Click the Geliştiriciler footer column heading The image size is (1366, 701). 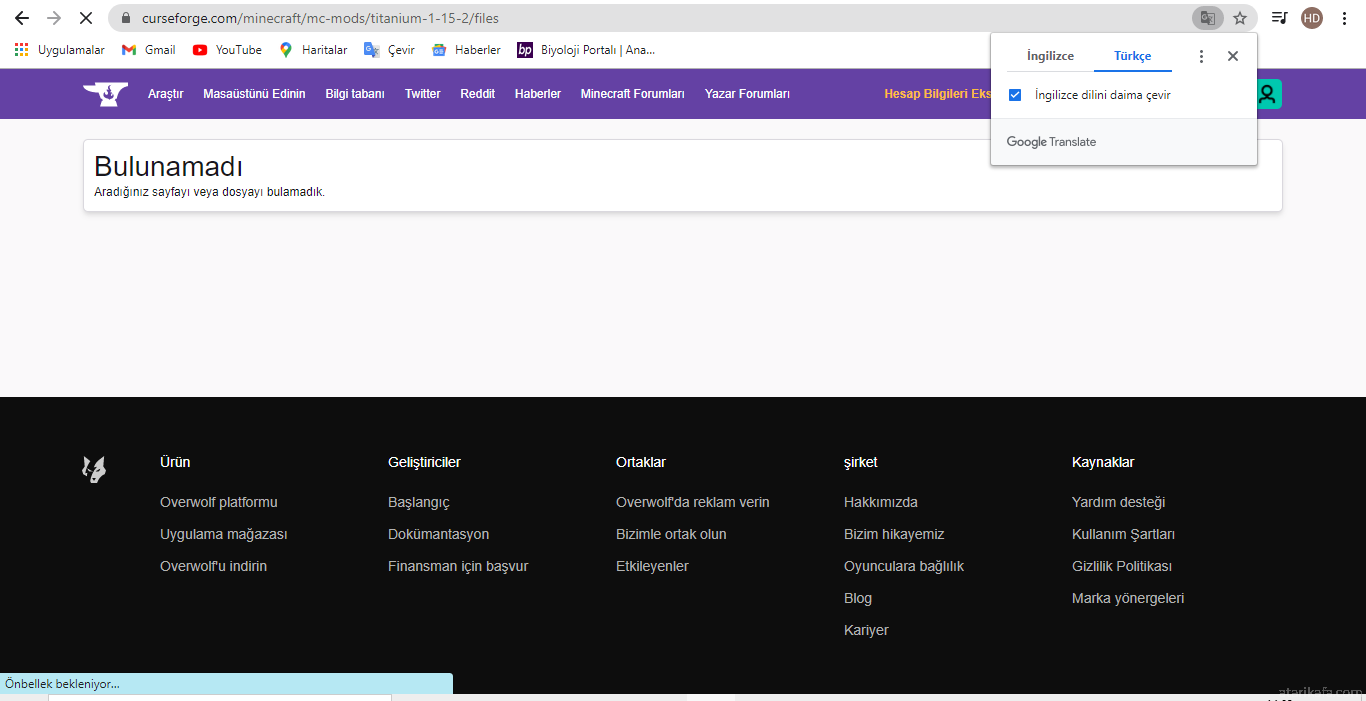[x=425, y=462]
